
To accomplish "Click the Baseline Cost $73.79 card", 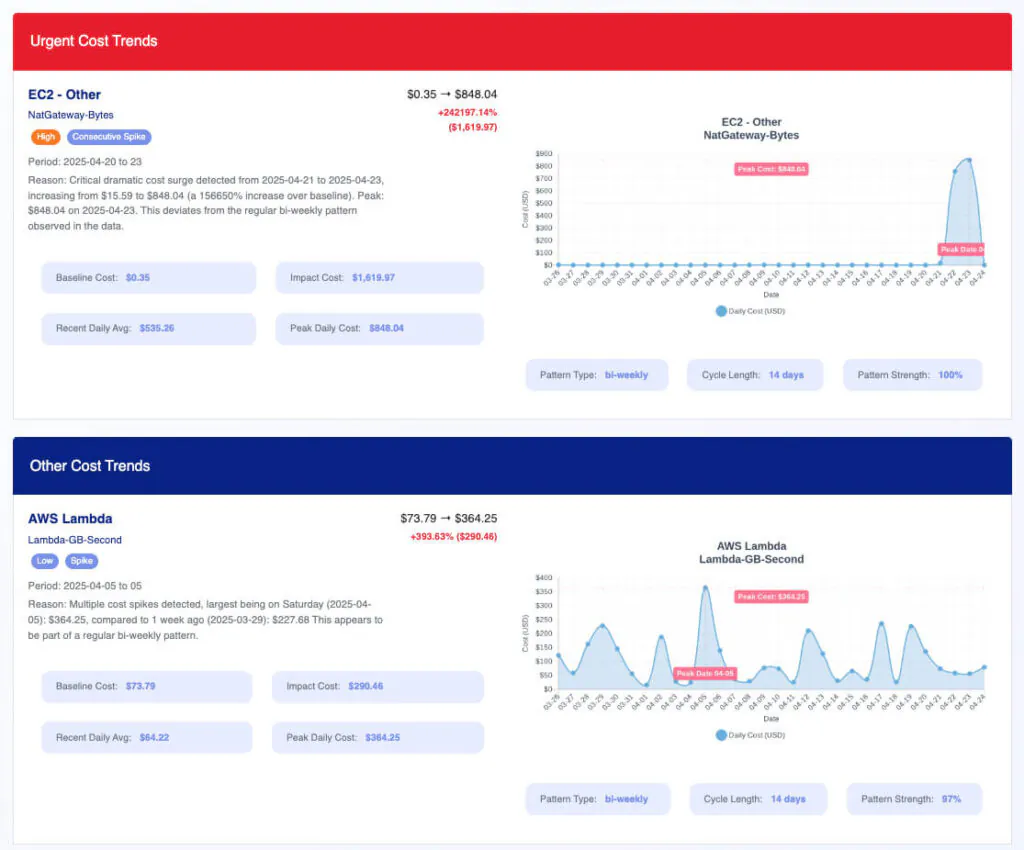I will [147, 686].
